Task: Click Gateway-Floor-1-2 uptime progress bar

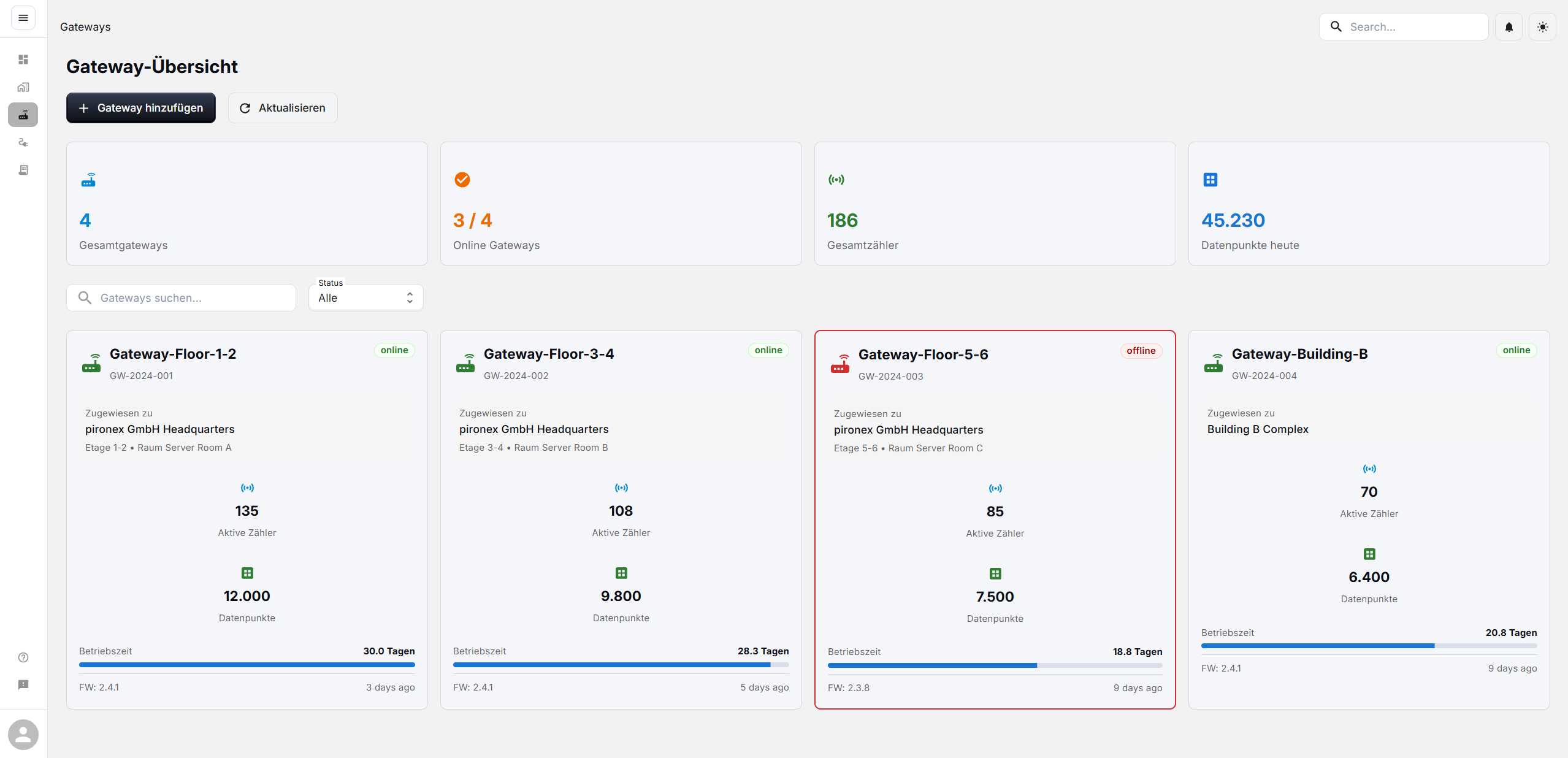Action: (x=247, y=665)
